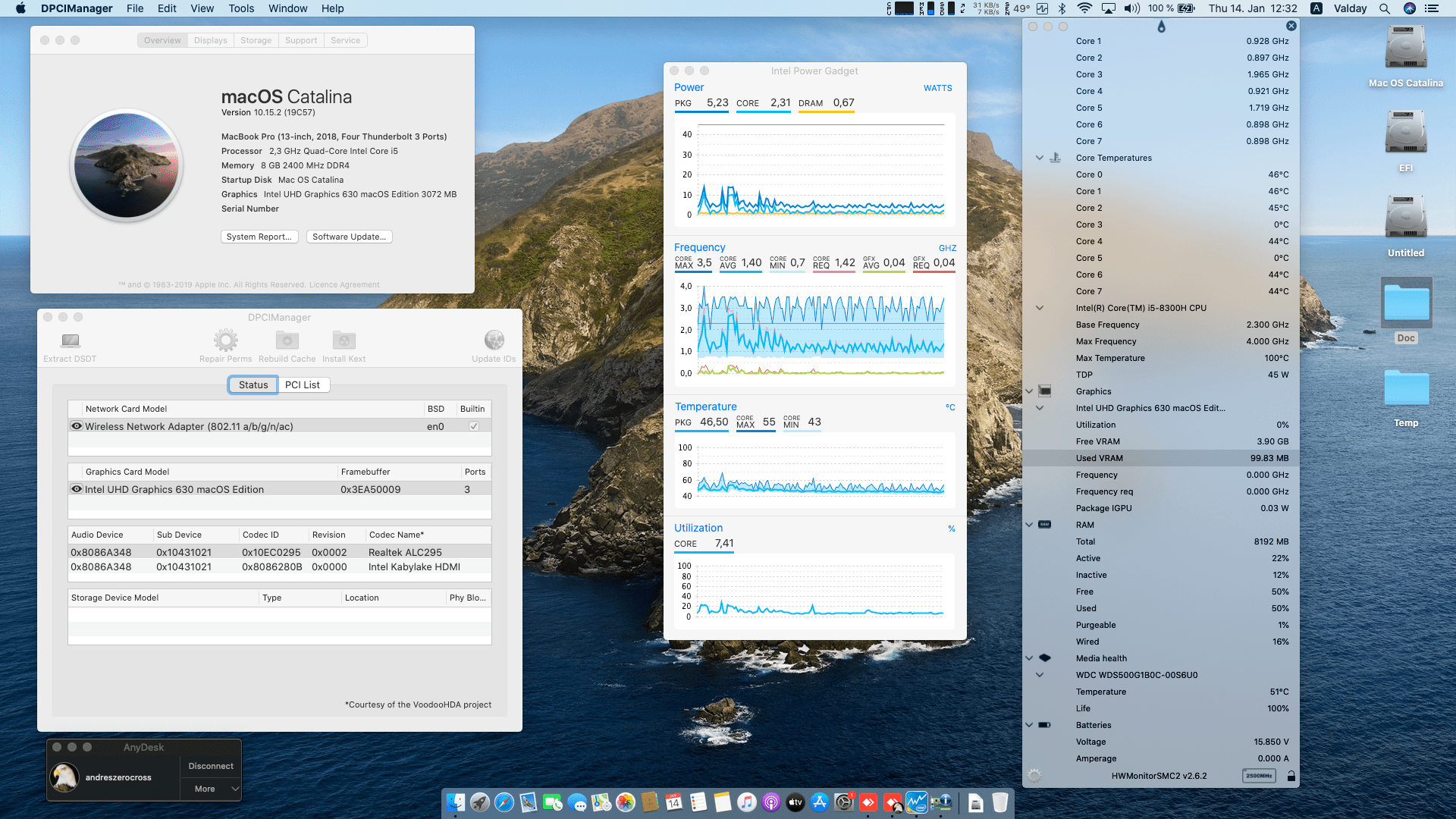Click the System Report button
This screenshot has width=1456, height=819.
(259, 237)
